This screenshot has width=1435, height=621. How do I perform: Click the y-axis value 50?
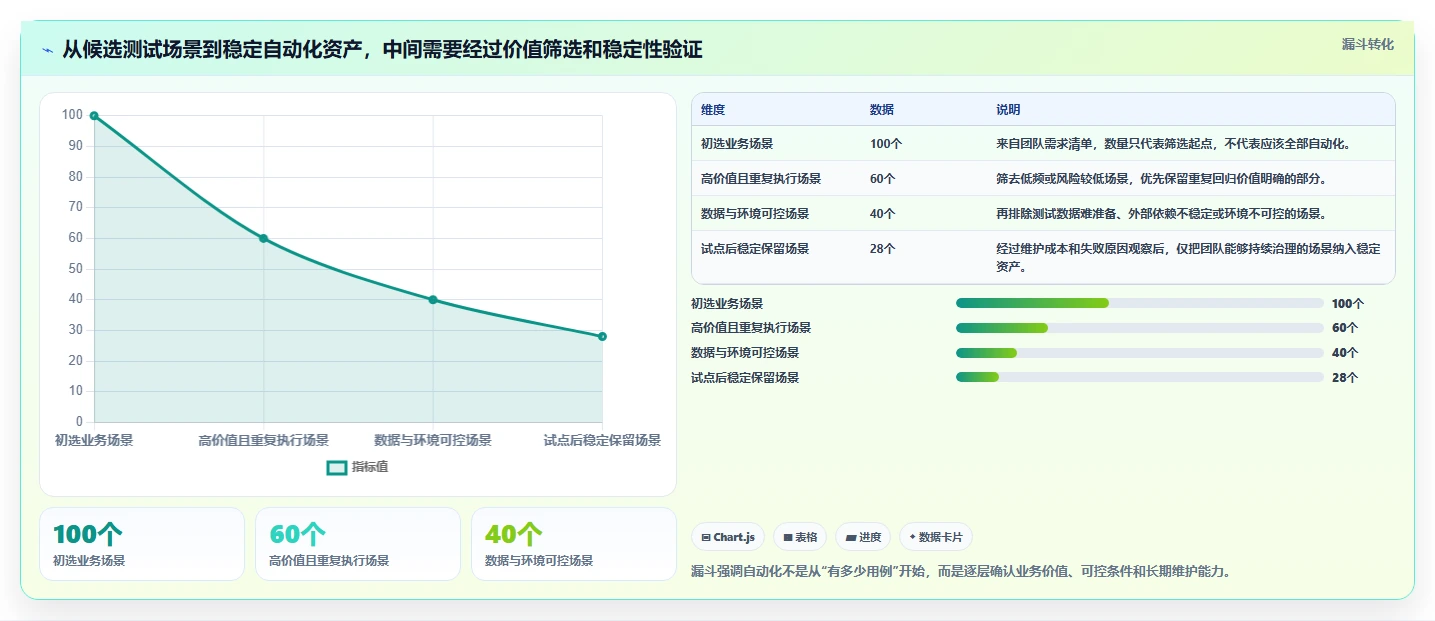(75, 269)
